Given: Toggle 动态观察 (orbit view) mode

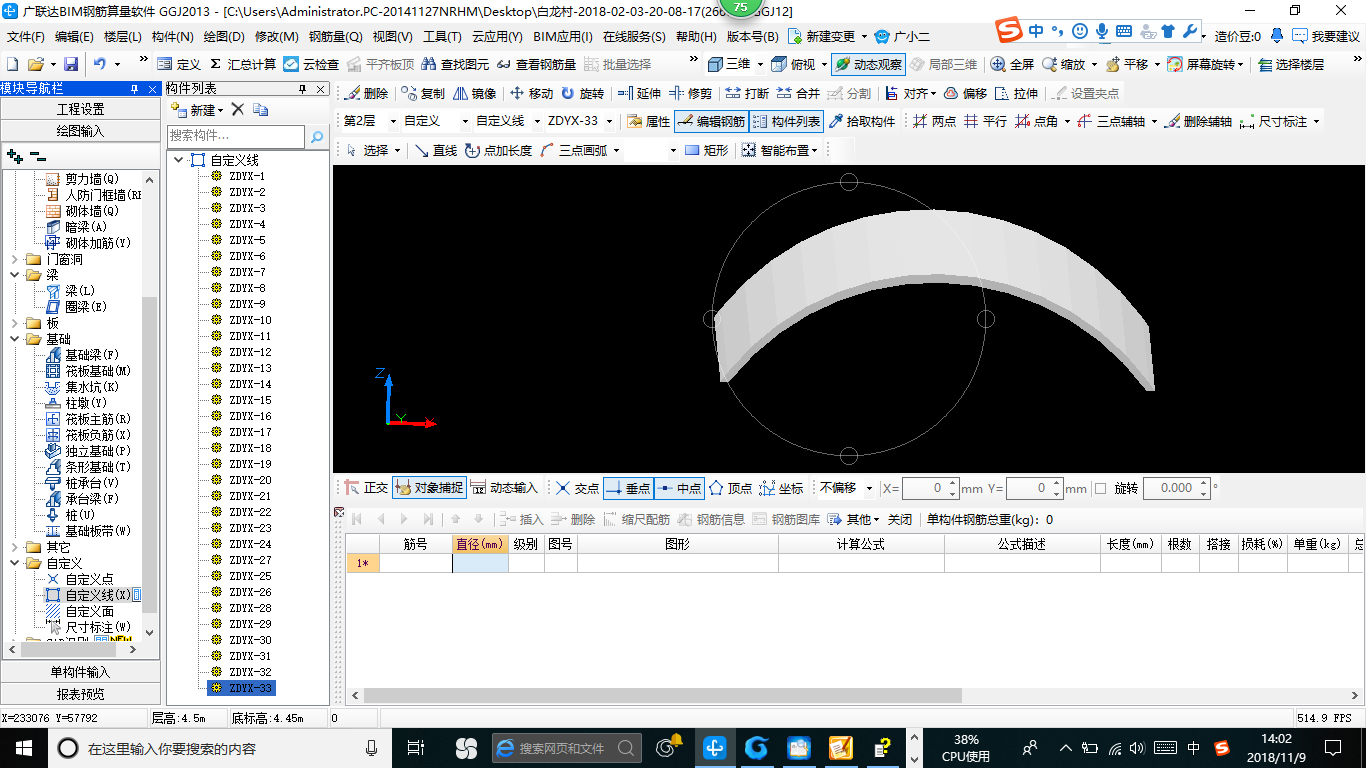Looking at the screenshot, I should click(x=867, y=64).
